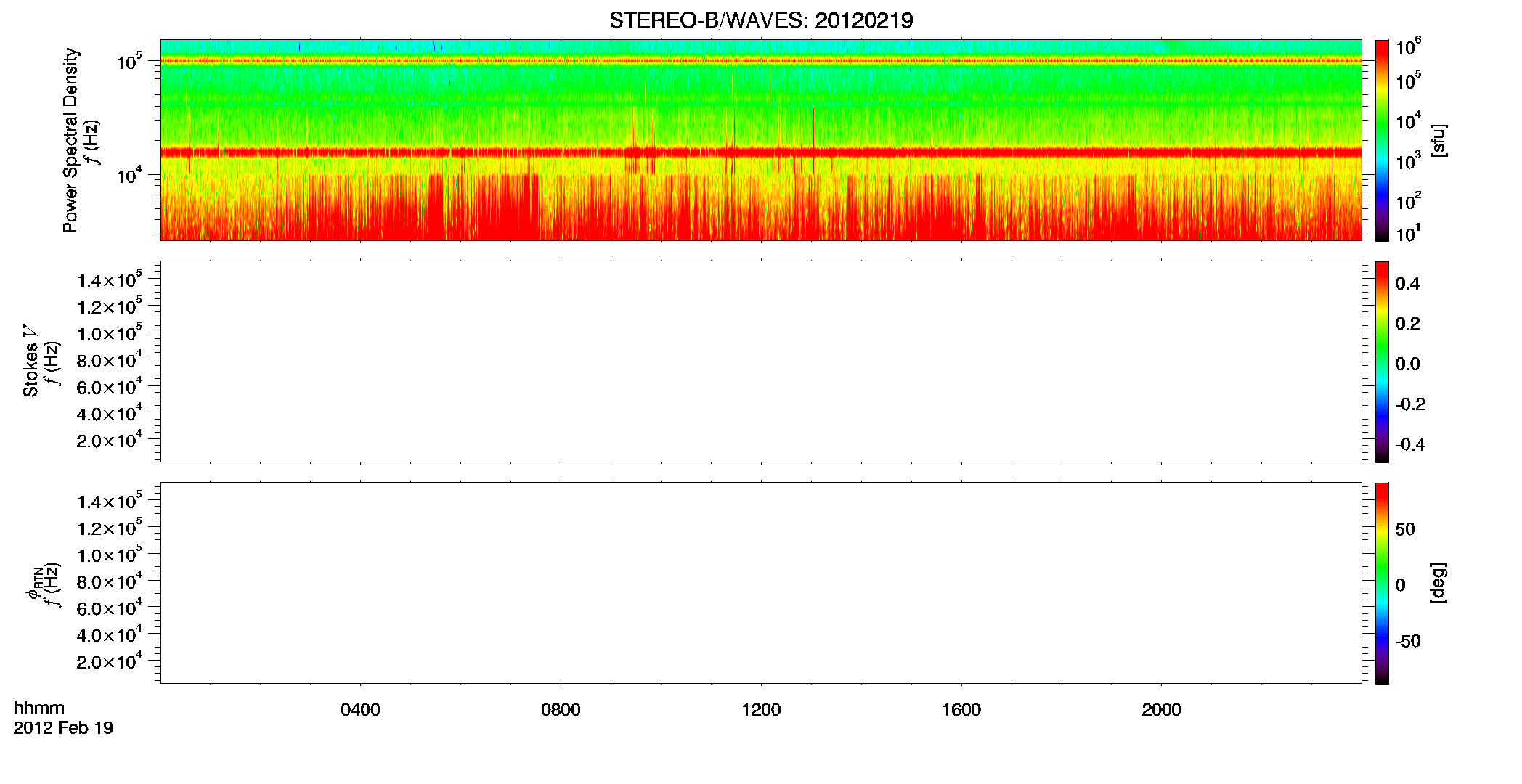Click the 50 label on degrees colorbar

pos(1405,529)
